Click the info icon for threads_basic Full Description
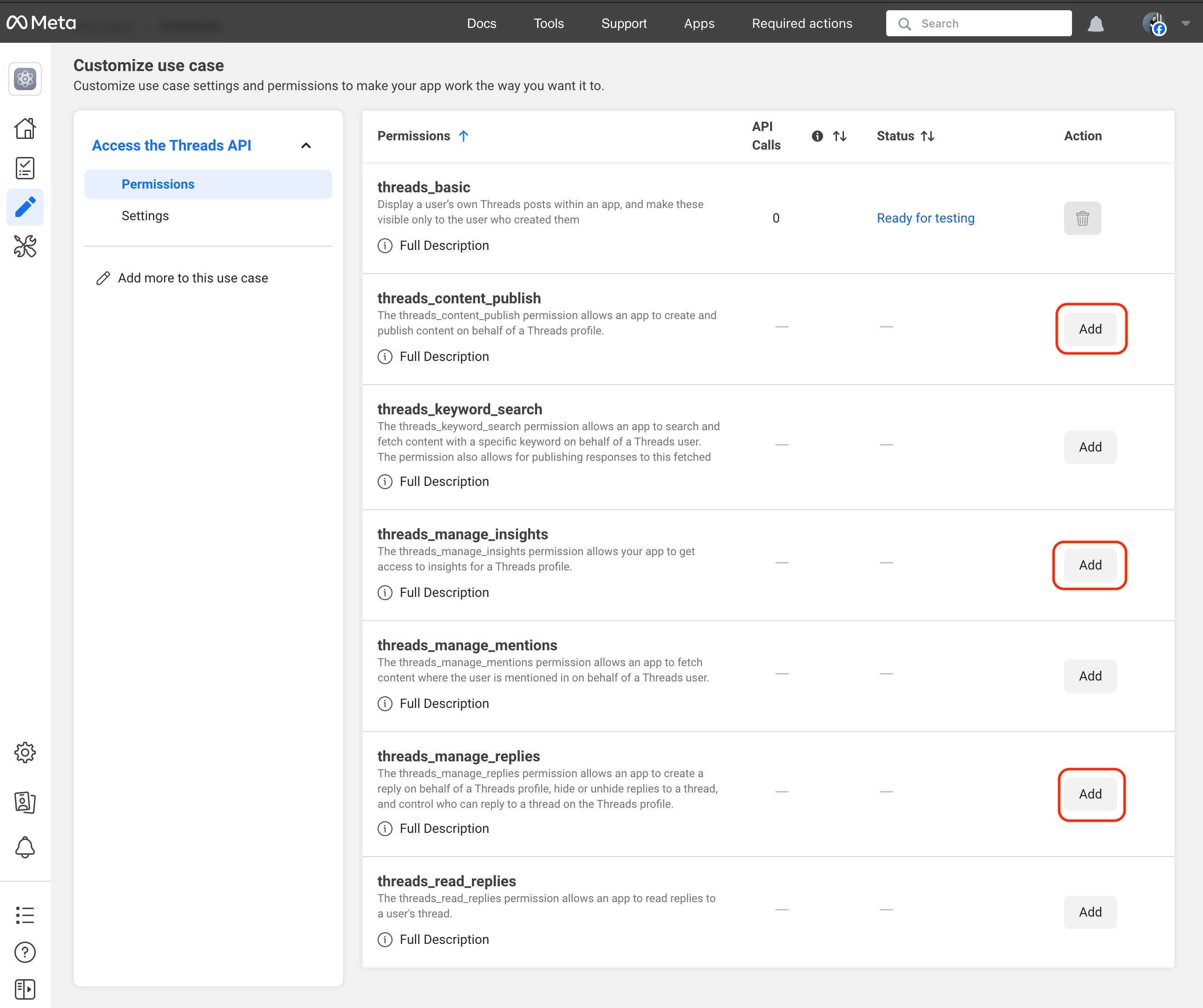Screen dimensions: 1203x1008 coord(385,246)
